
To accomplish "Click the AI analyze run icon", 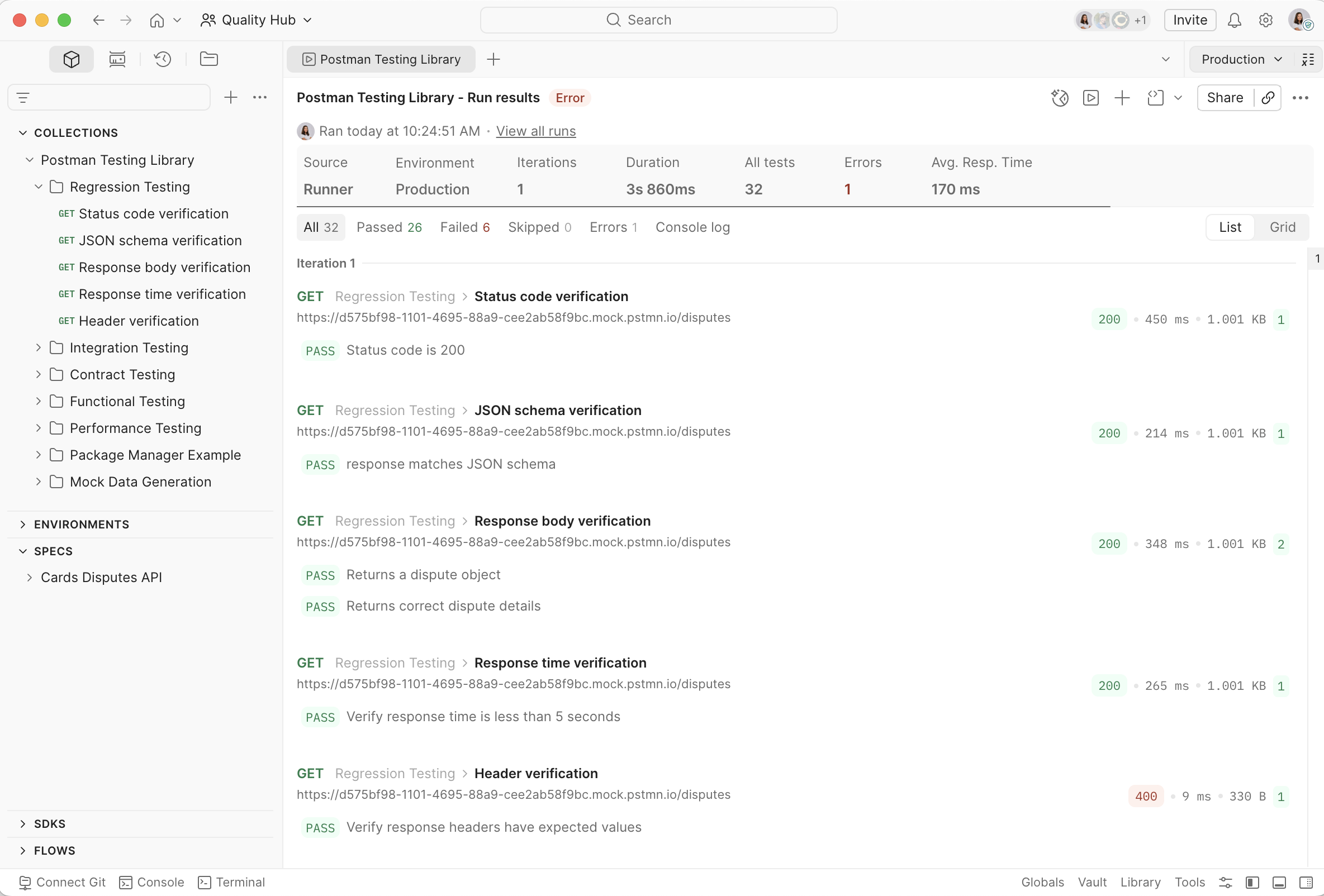I will [x=1060, y=98].
